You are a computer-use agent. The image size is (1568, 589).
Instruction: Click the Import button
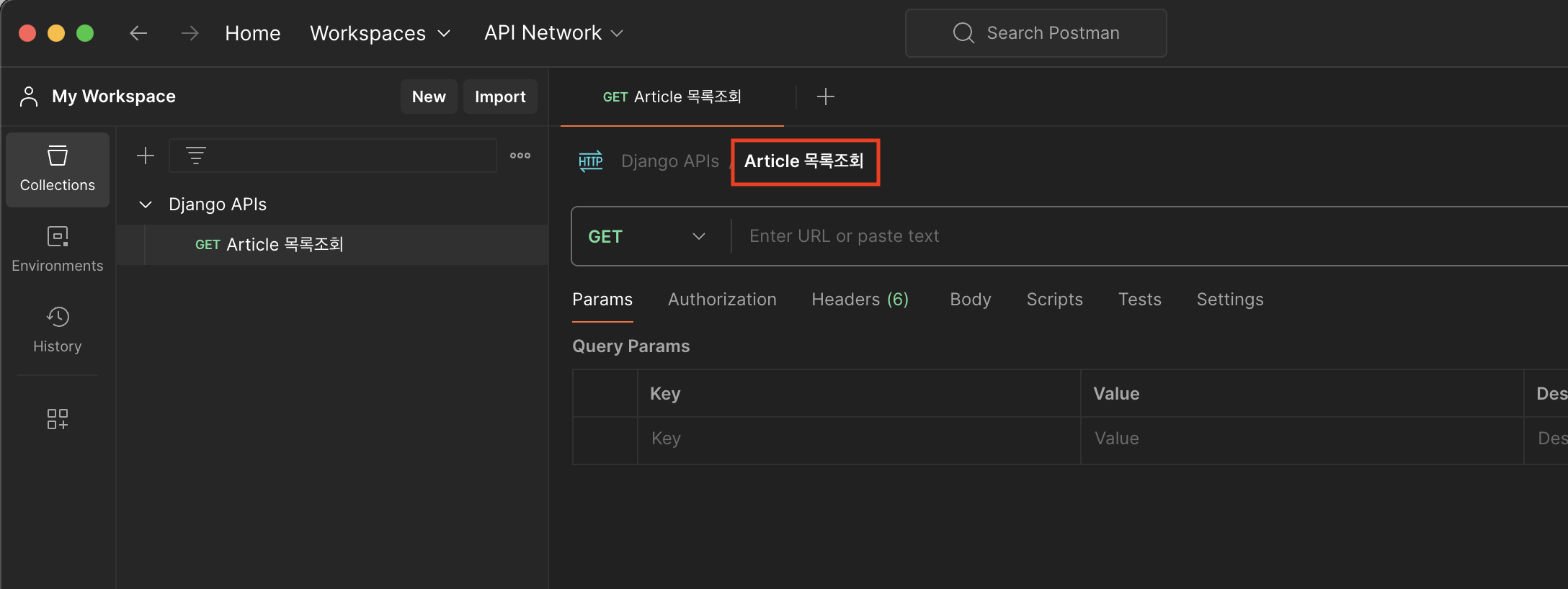500,96
